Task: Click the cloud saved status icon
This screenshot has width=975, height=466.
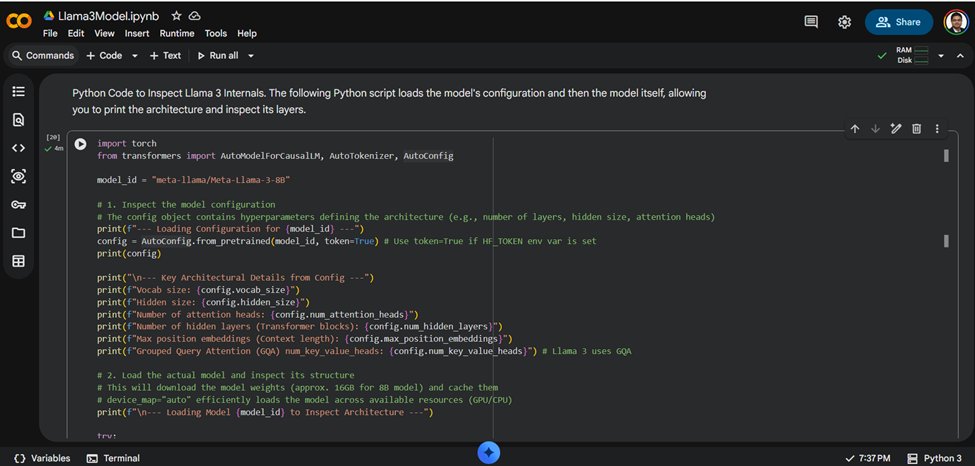Action: 195,16
